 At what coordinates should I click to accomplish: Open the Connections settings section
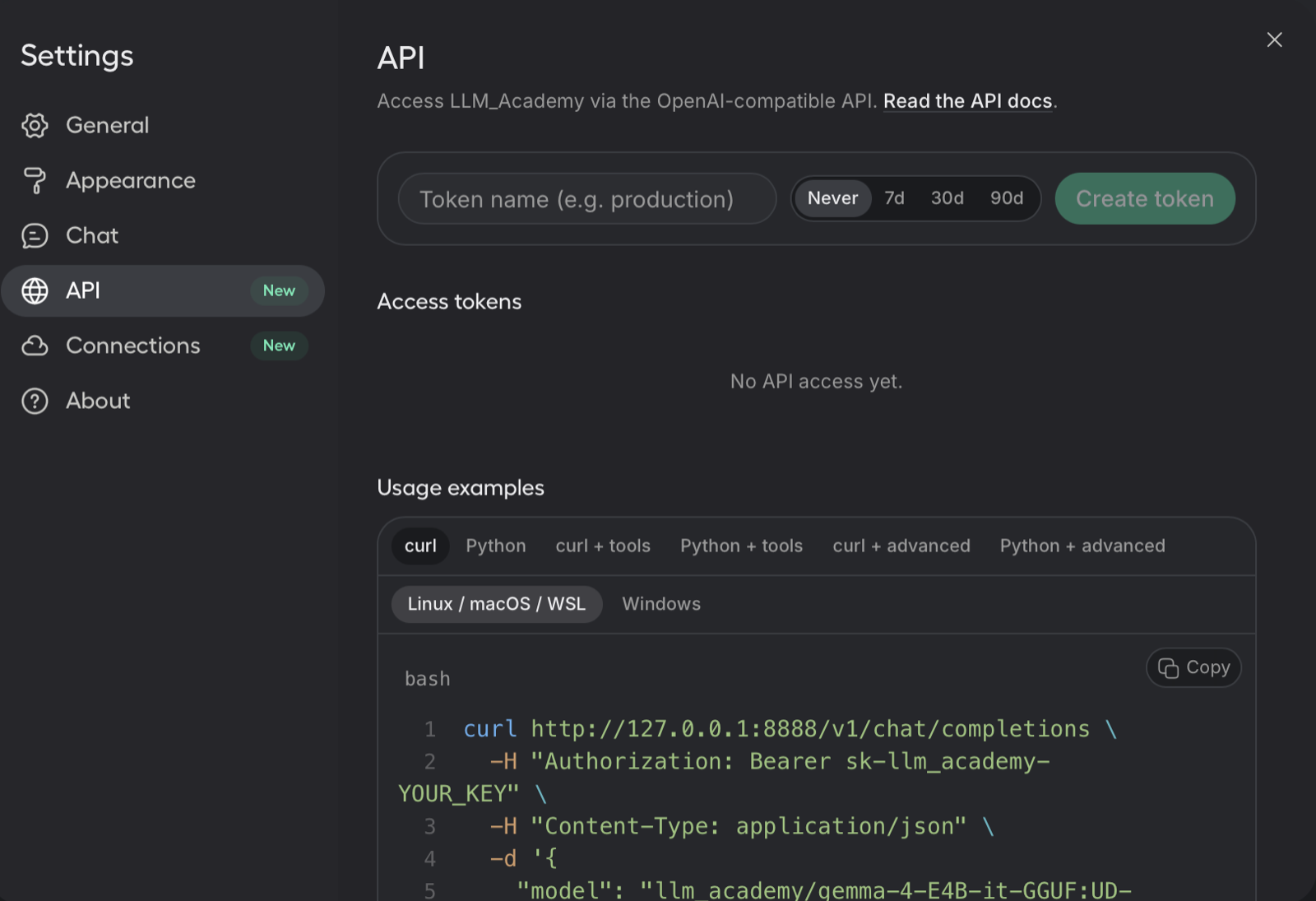click(163, 346)
